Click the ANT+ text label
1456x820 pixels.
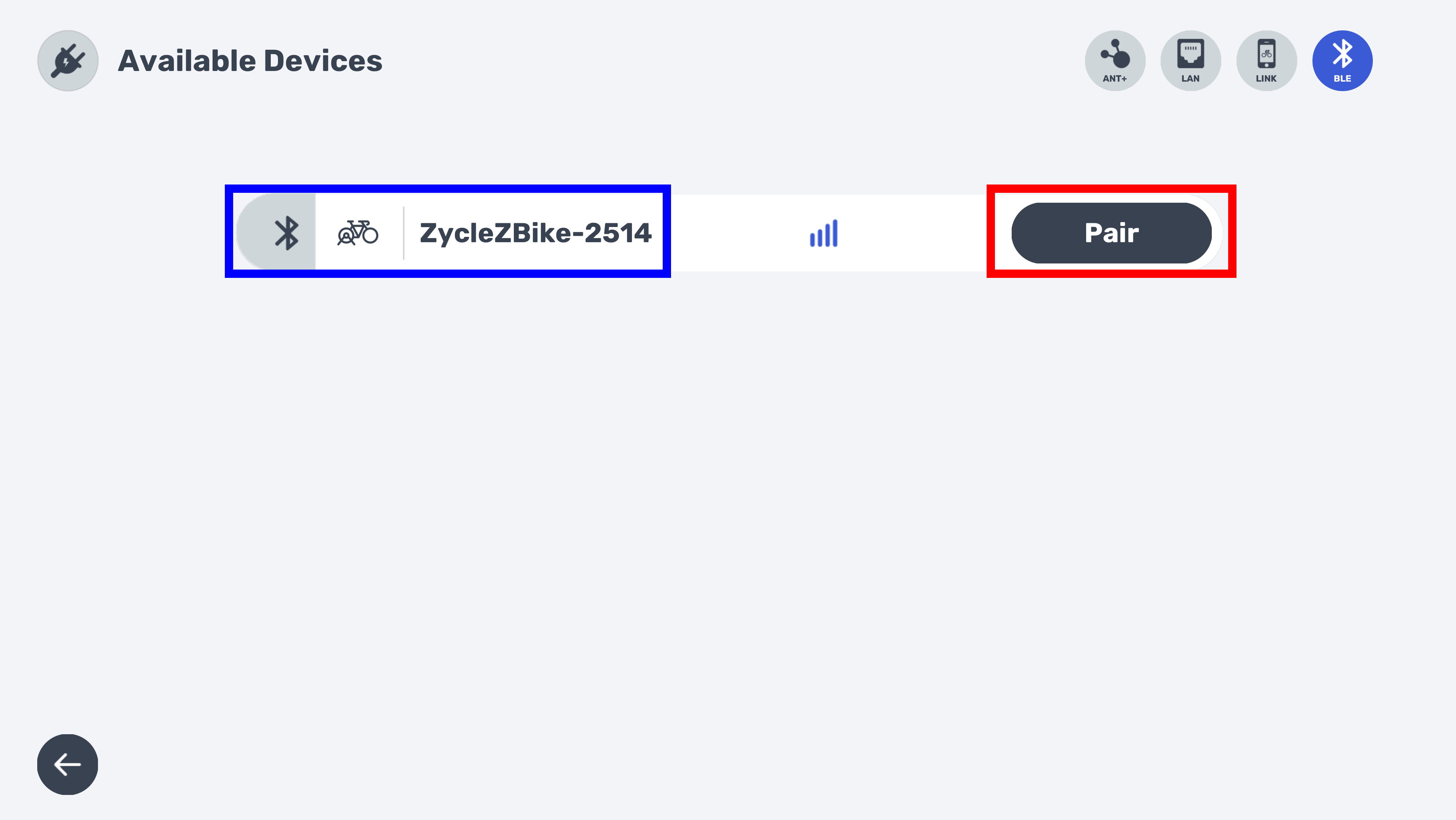point(1115,79)
